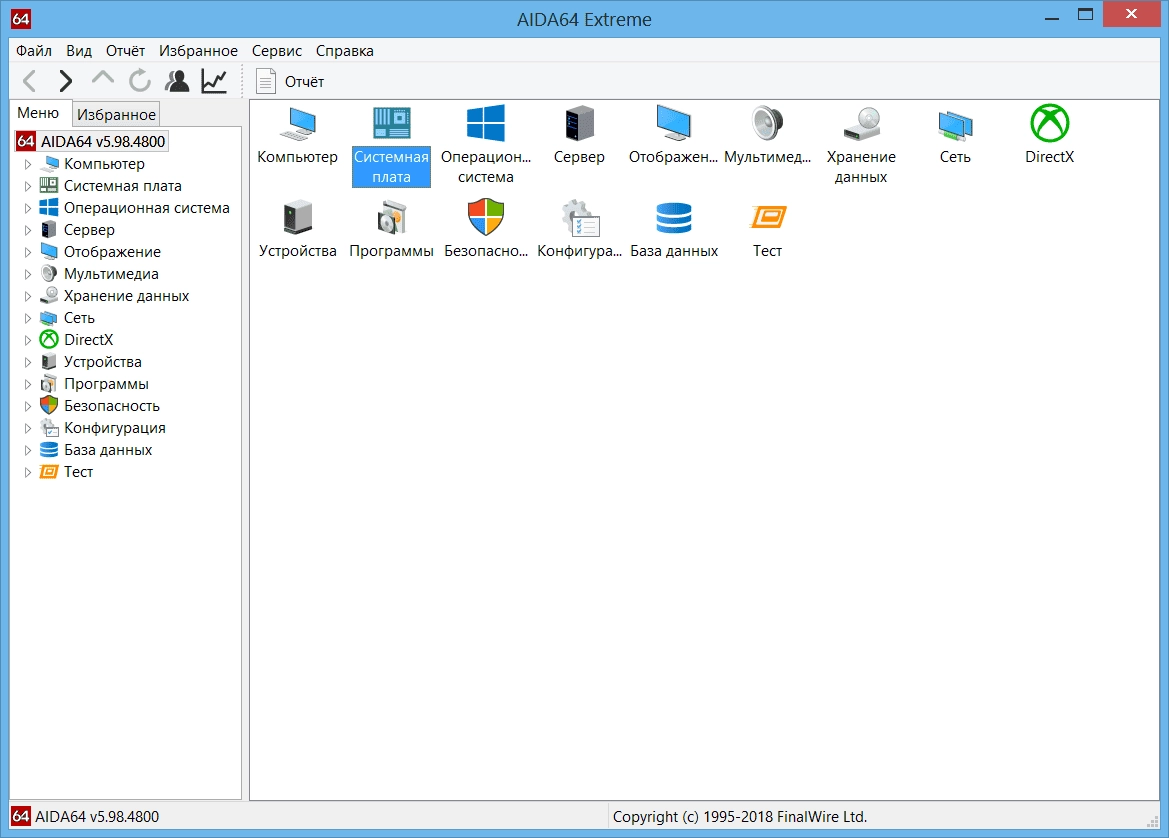Viewport: 1169px width, 838px height.
Task: Expand the DirectX tree node
Action: click(x=28, y=340)
